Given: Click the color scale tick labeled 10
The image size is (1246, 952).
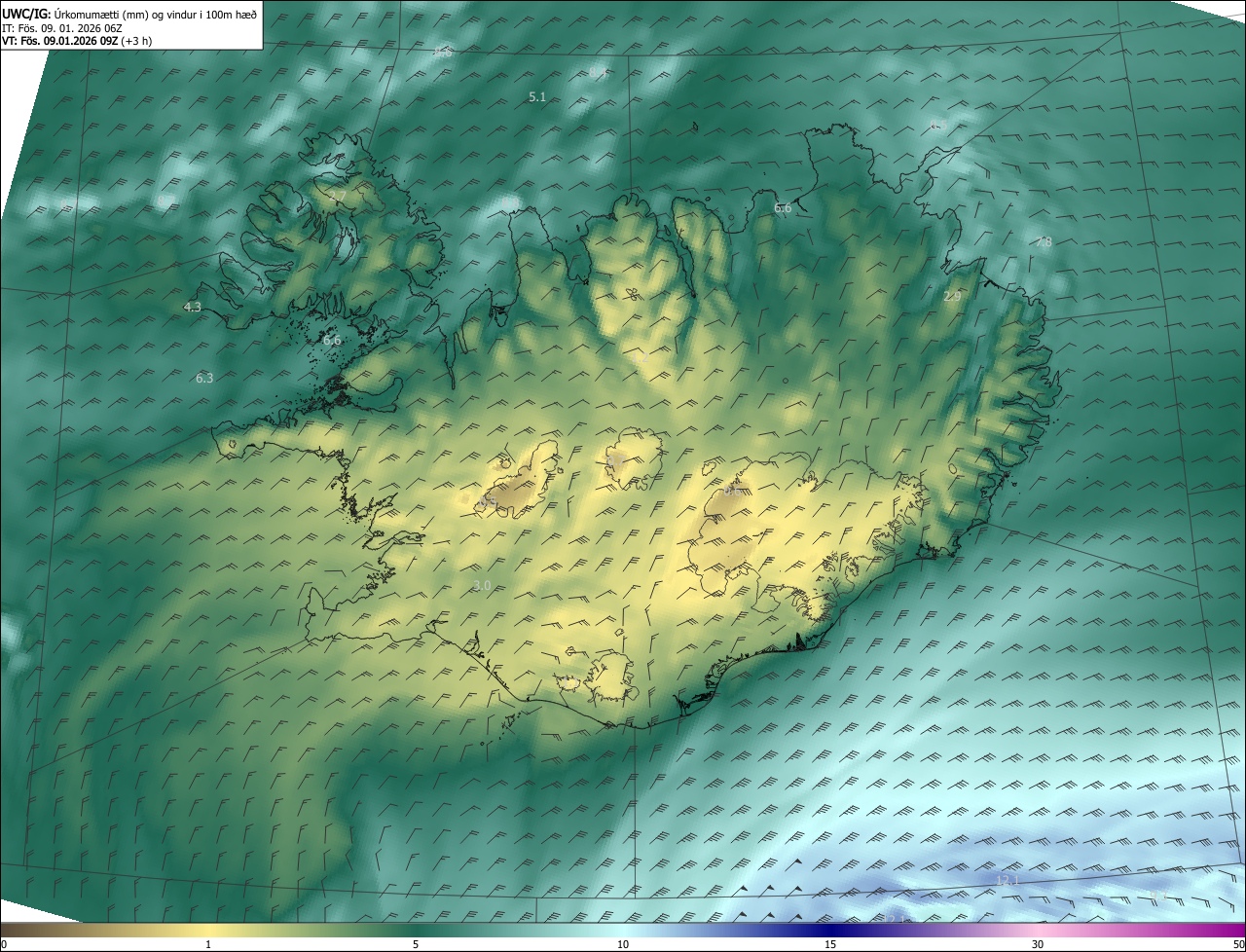Looking at the screenshot, I should [623, 944].
